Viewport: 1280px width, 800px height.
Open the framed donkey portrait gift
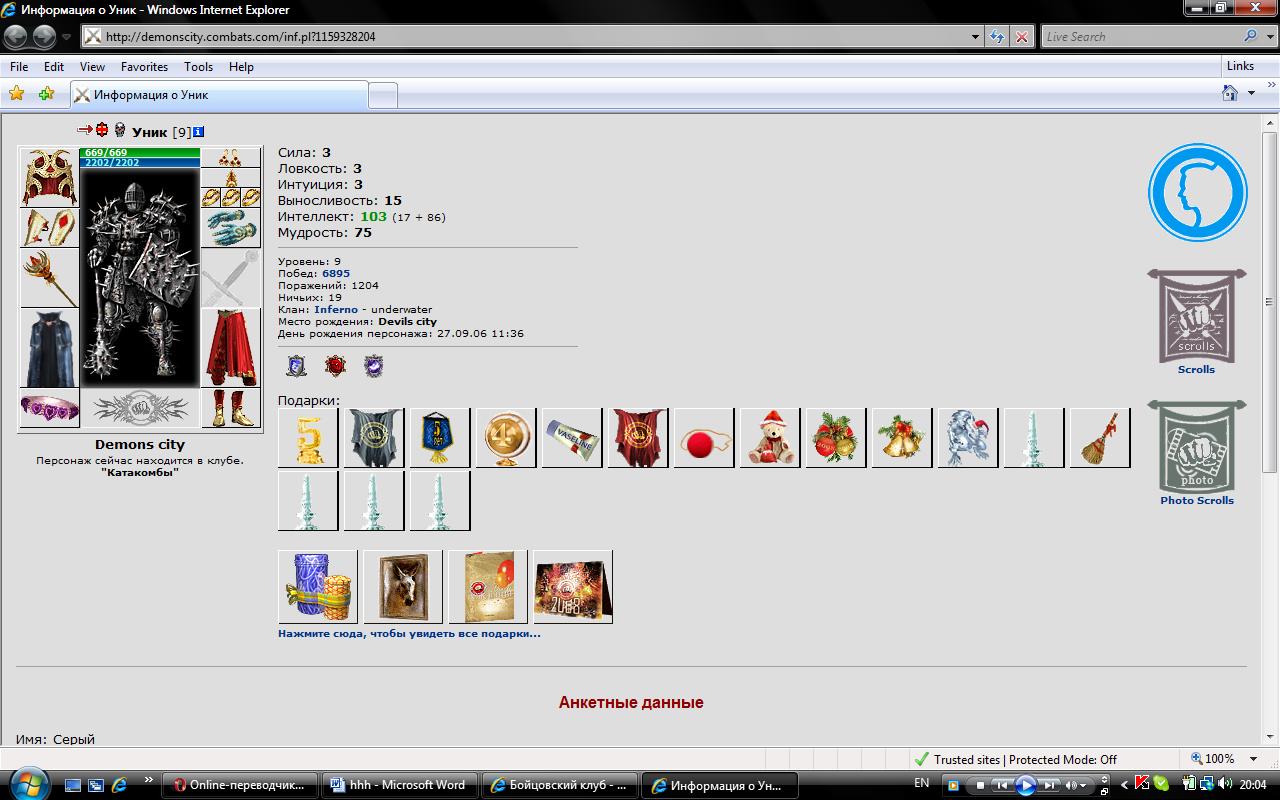(403, 587)
